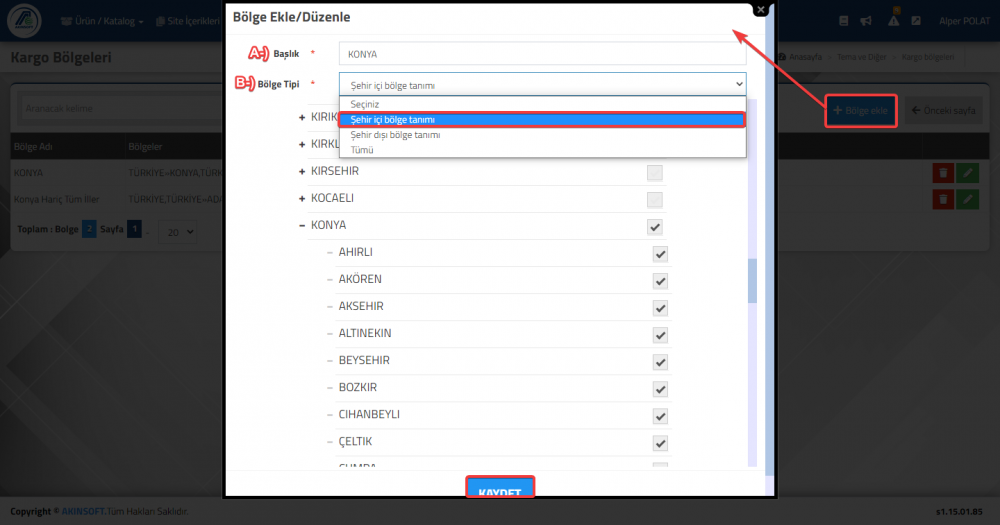Delete the KONYA region row
Screen dimensions: 1000x525
pyautogui.click(x=943, y=173)
